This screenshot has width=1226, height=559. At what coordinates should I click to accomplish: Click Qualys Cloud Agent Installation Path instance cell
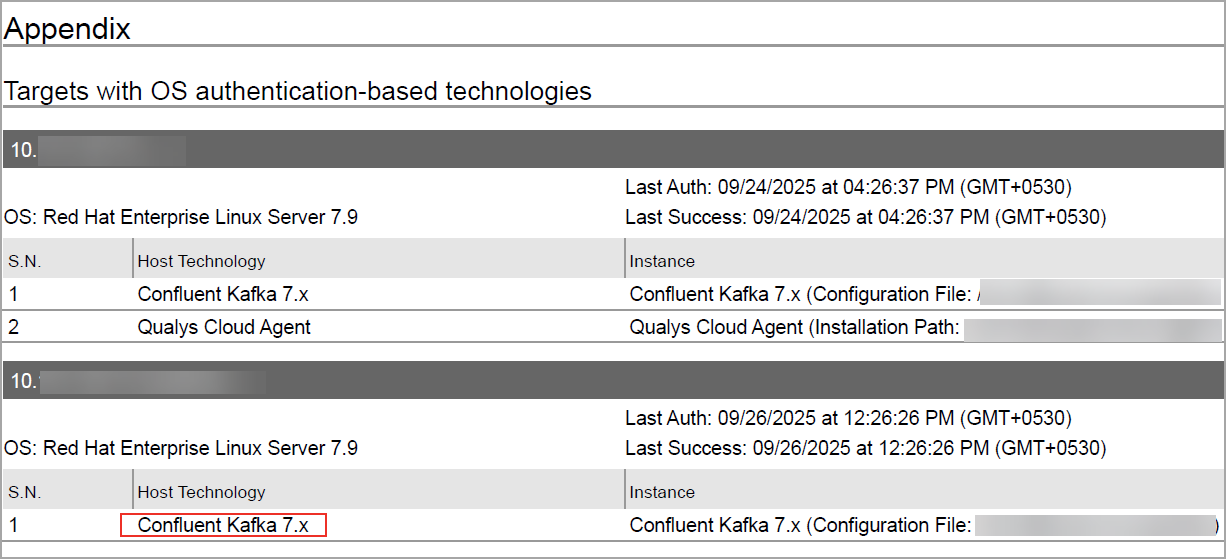coord(795,326)
